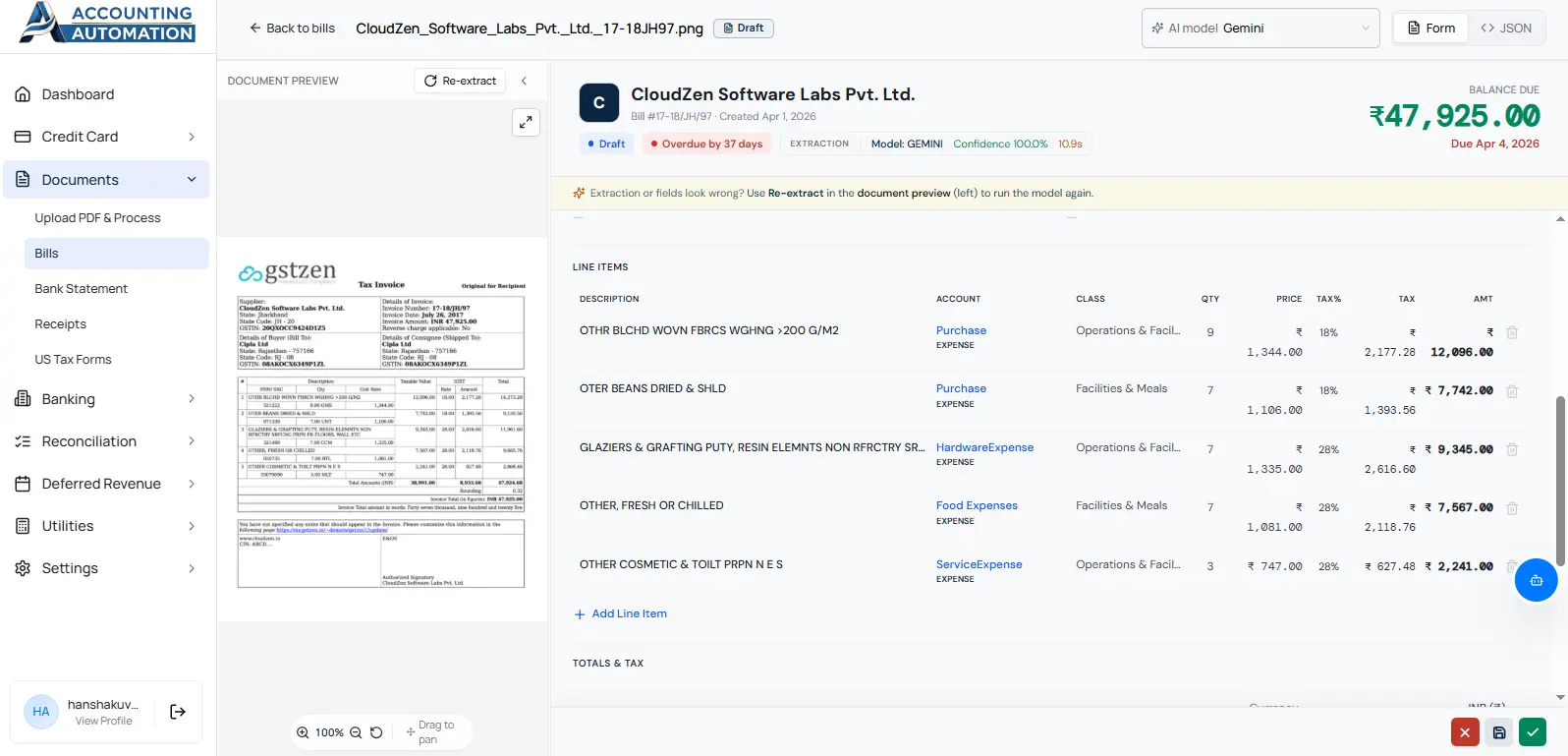Viewport: 1568px width, 756px height.
Task: Open Purchase account on first line
Action: click(x=961, y=330)
